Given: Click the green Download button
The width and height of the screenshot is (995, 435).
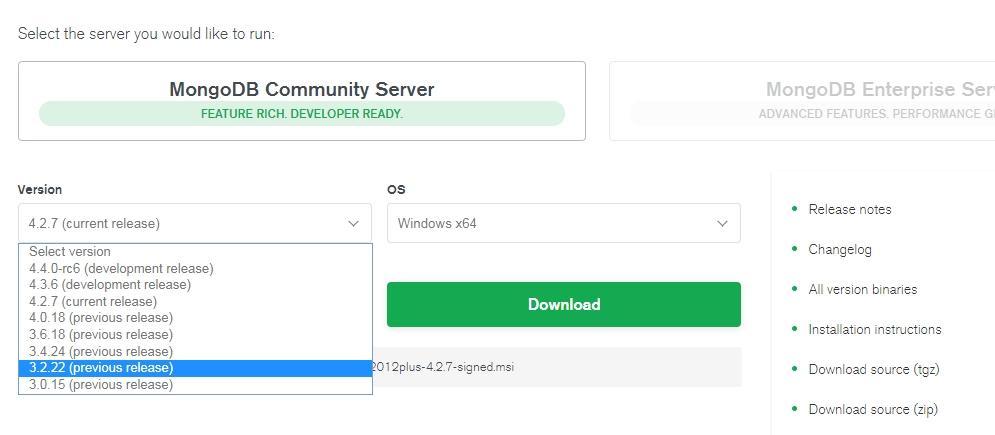Looking at the screenshot, I should pyautogui.click(x=563, y=304).
